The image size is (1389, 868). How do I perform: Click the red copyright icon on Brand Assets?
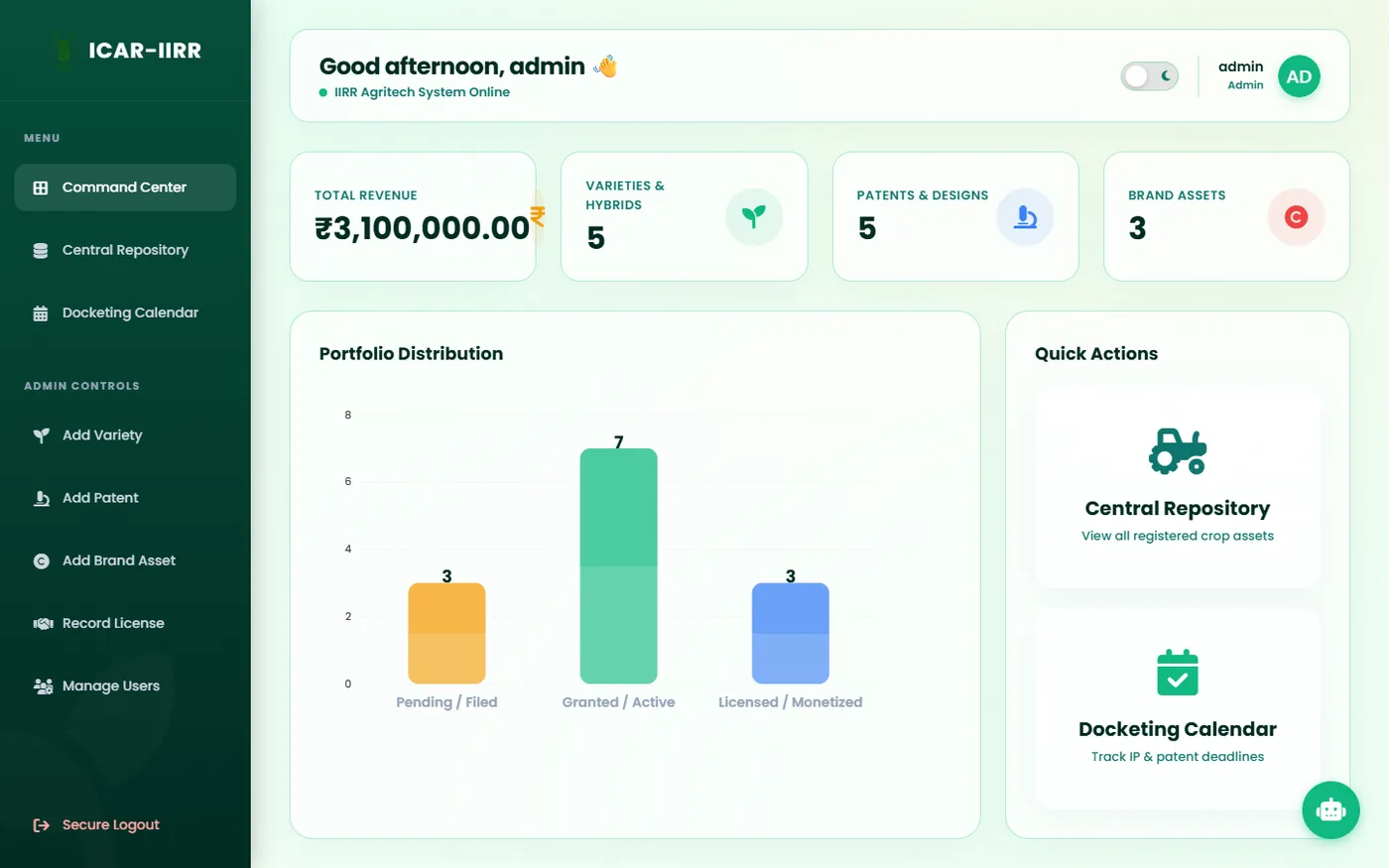(x=1296, y=216)
